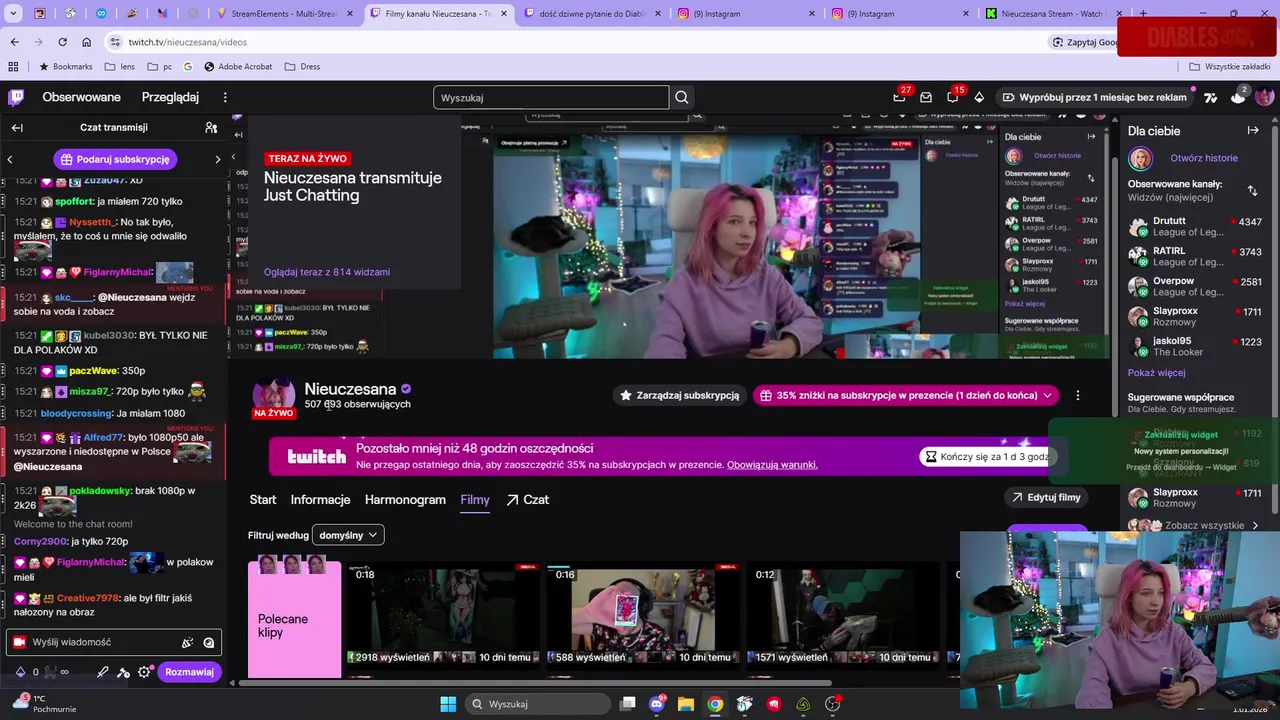Image resolution: width=1280 pixels, height=720 pixels.
Task: Open the Czat pop-out tab
Action: 527,499
